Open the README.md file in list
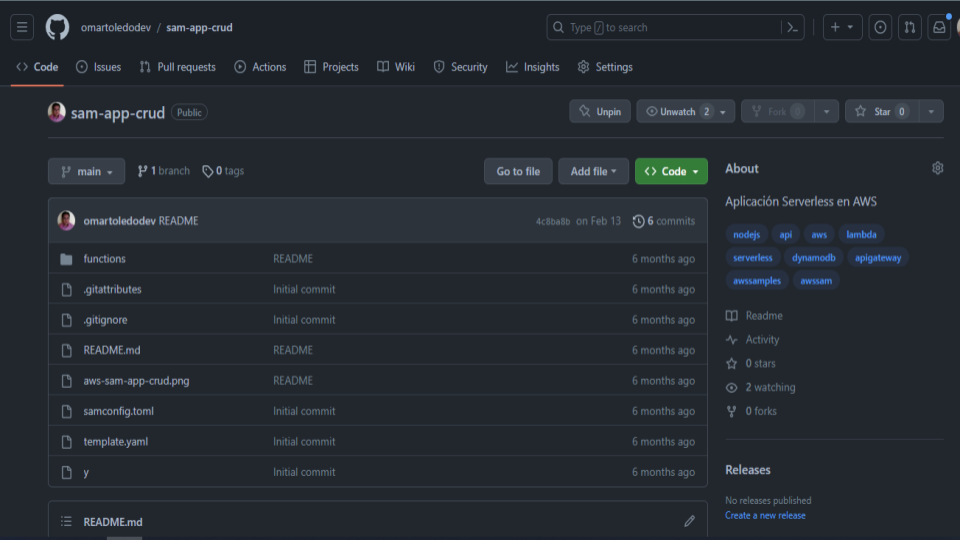Image resolution: width=960 pixels, height=540 pixels. click(x=112, y=350)
